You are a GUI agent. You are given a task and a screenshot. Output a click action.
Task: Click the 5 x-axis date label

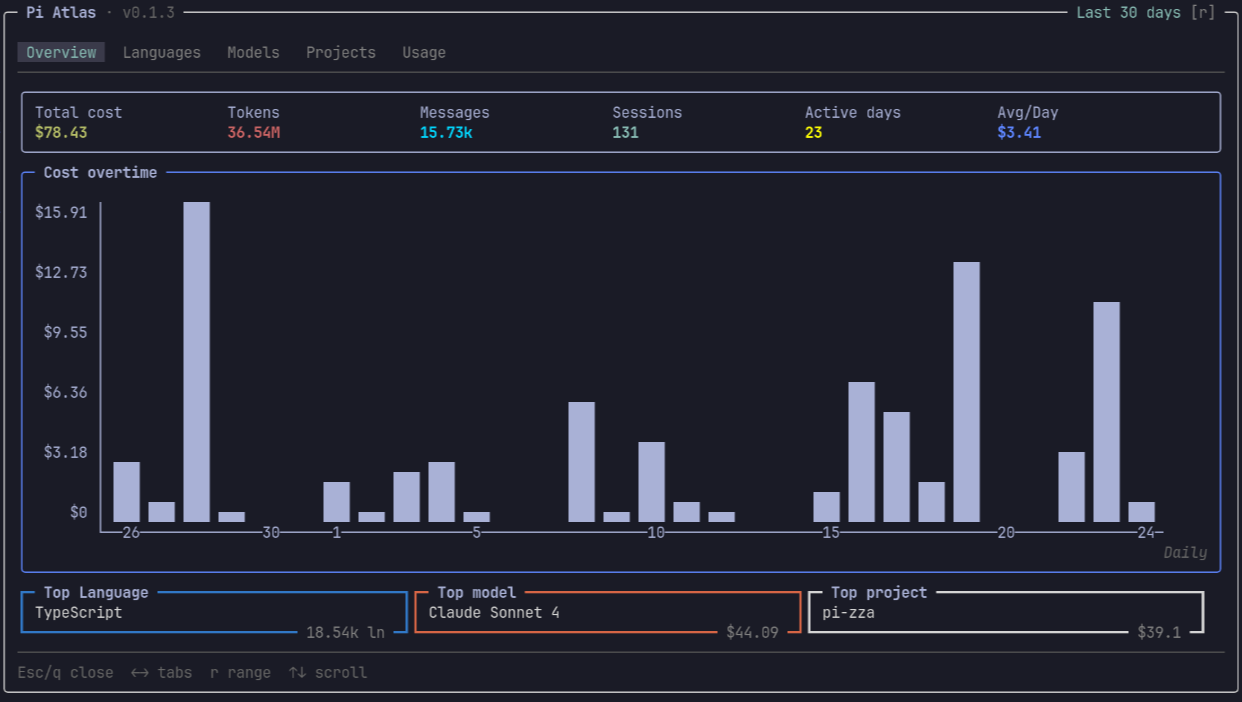(x=476, y=532)
